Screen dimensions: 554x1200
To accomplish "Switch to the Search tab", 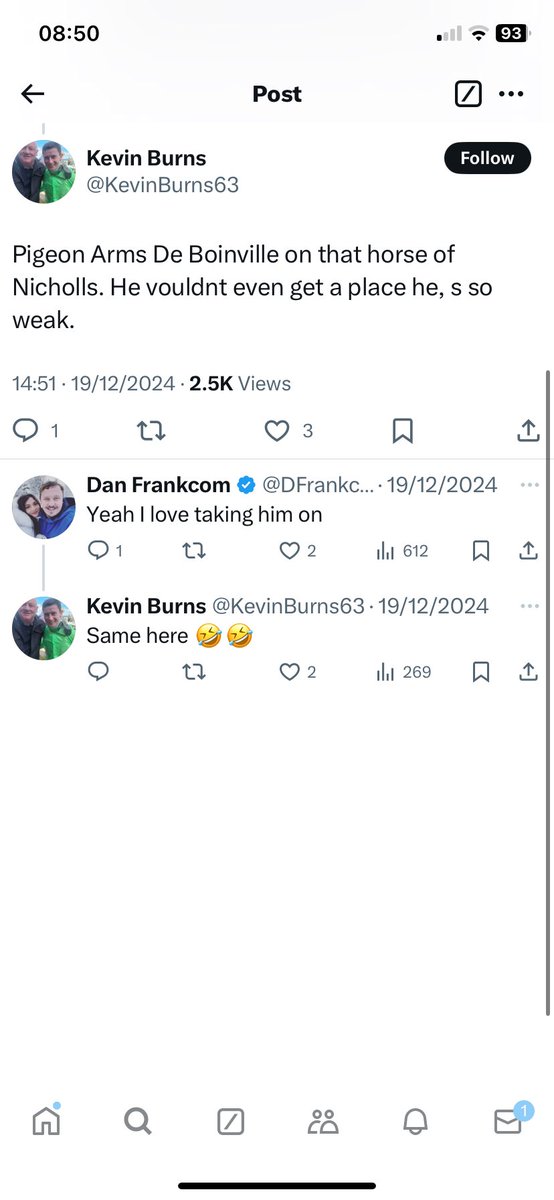I will pos(138,1122).
